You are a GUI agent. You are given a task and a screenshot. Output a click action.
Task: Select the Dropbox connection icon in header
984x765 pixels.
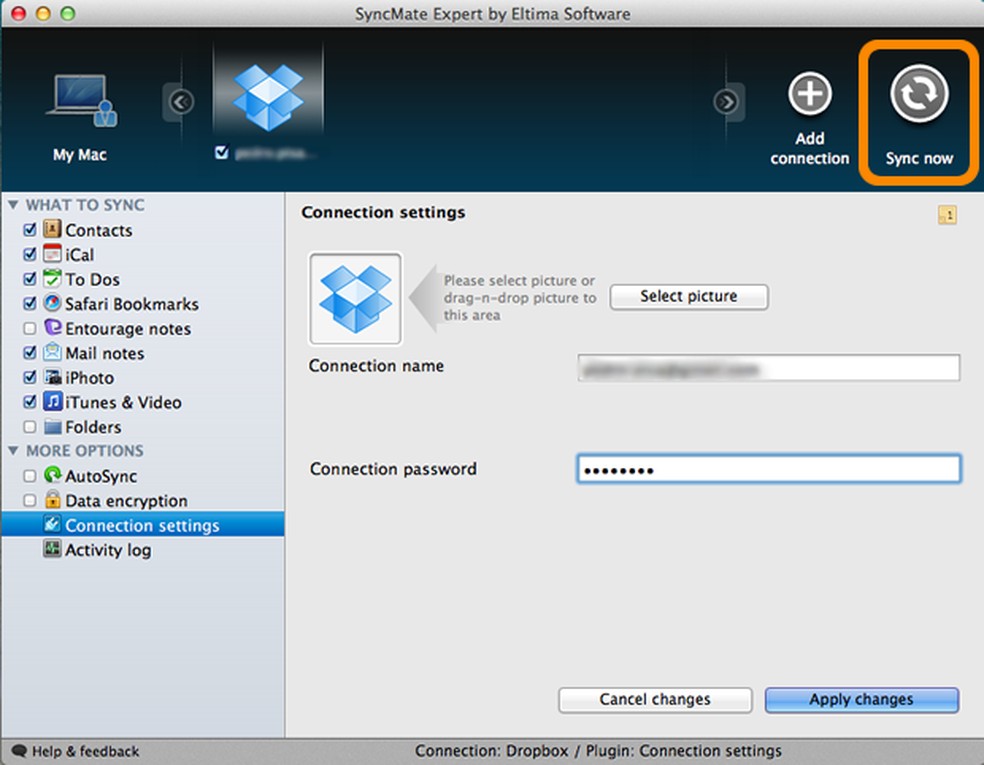(x=268, y=97)
